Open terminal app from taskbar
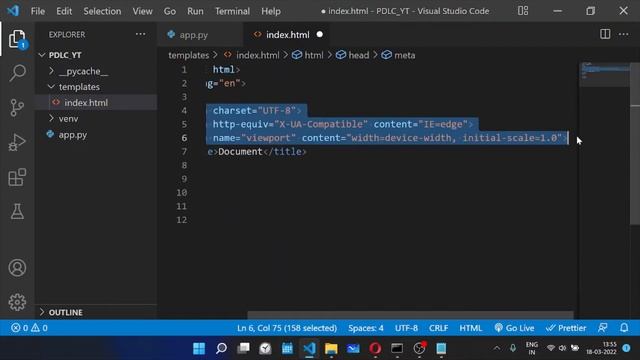640x360 pixels. pyautogui.click(x=397, y=348)
